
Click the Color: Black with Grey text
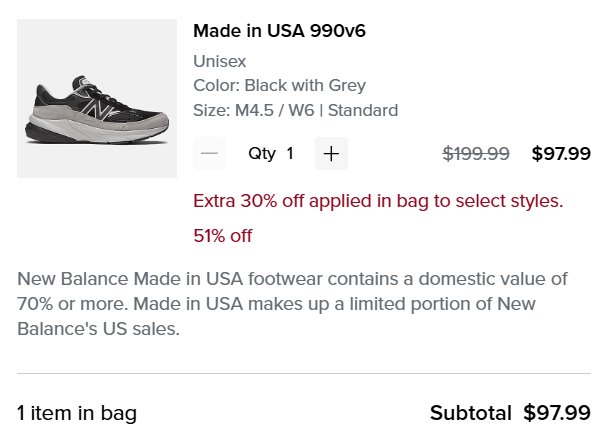[279, 85]
